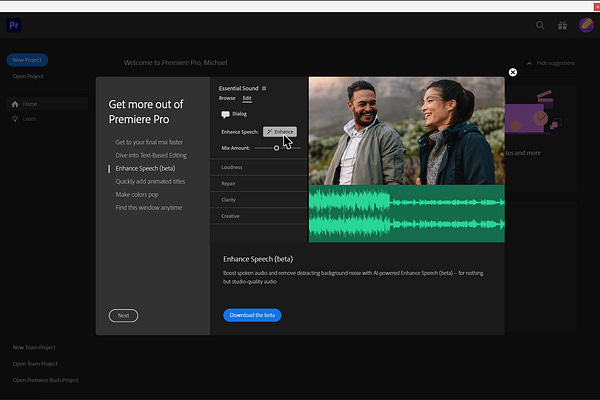Click the Enhance Speech: label
Image resolution: width=600 pixels, height=400 pixels.
pyautogui.click(x=240, y=132)
